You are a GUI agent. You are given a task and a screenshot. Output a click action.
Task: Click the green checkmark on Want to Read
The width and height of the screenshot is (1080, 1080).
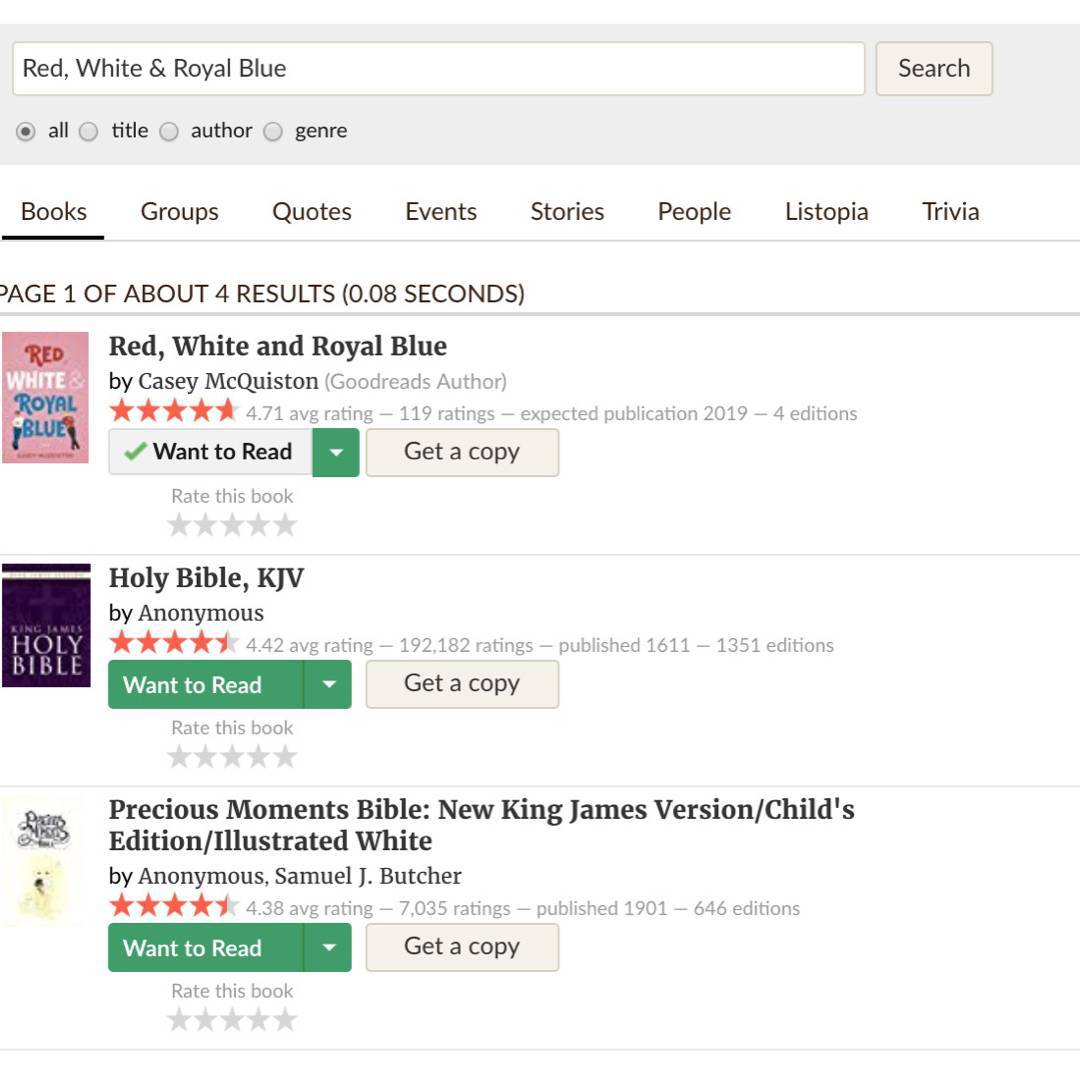[x=135, y=452]
